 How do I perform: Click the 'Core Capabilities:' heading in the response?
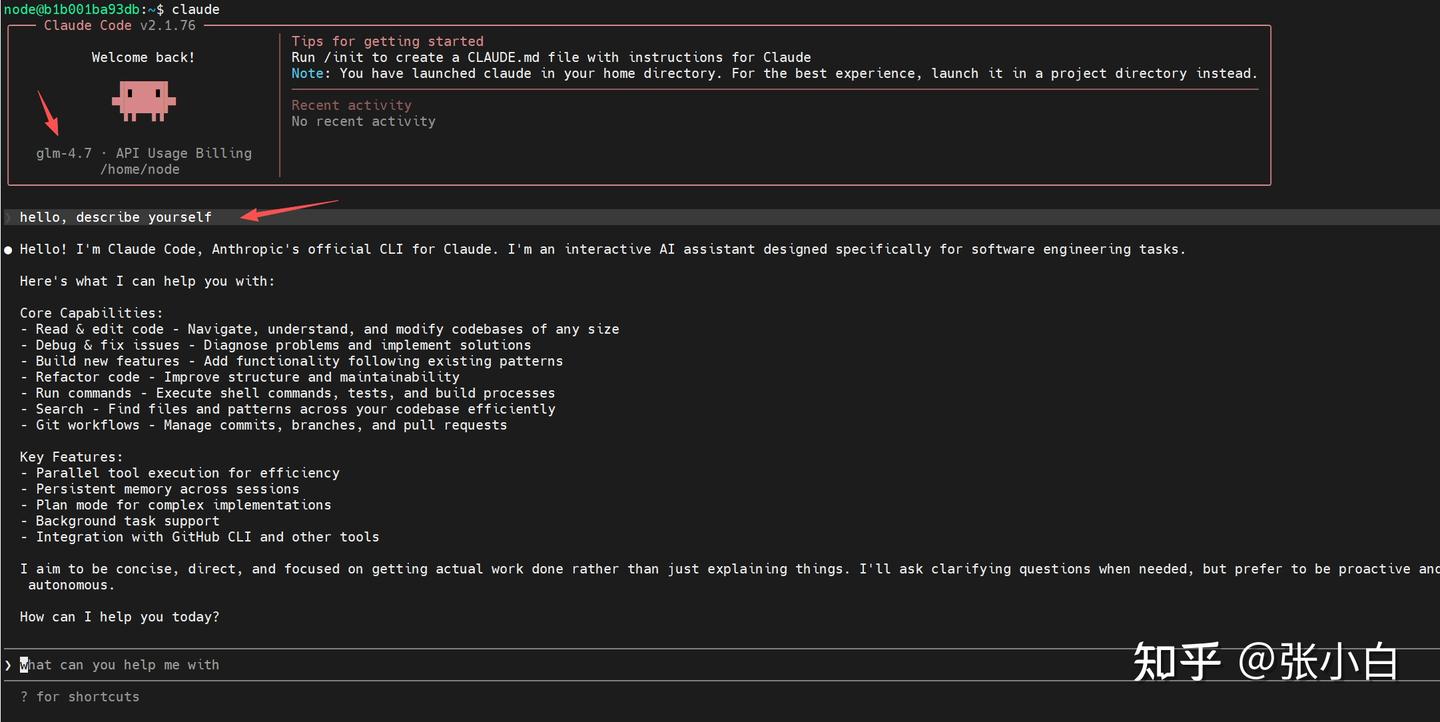[x=91, y=313]
